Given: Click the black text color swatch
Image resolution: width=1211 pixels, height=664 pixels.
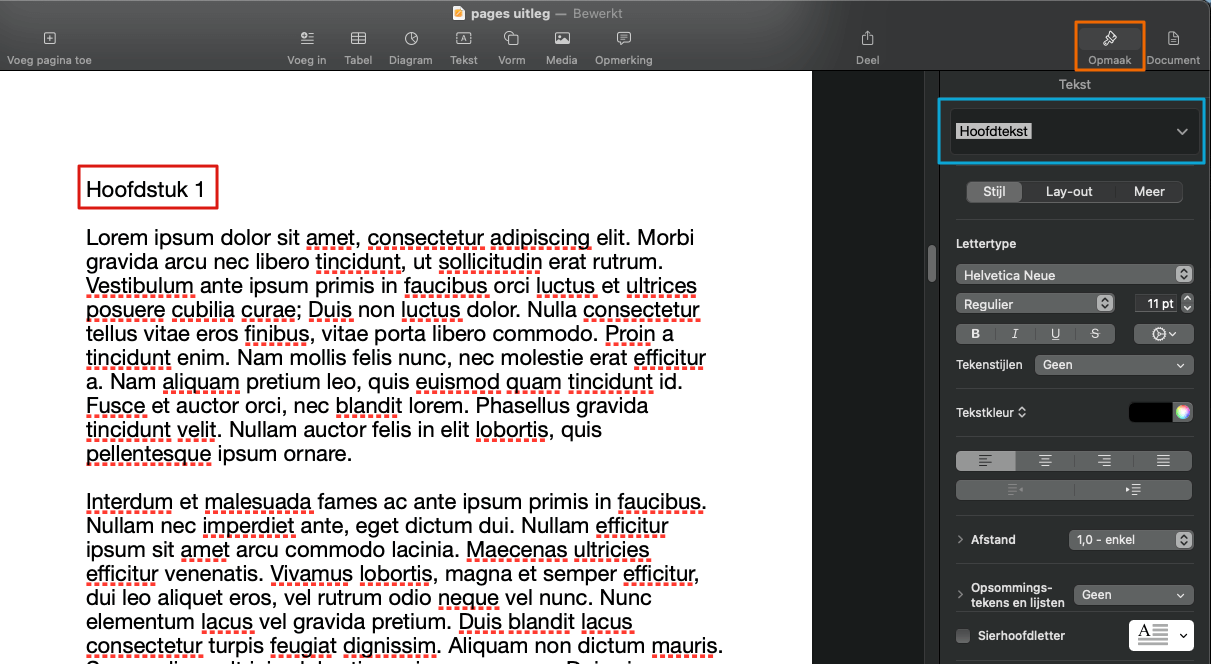Looking at the screenshot, I should tap(1151, 412).
